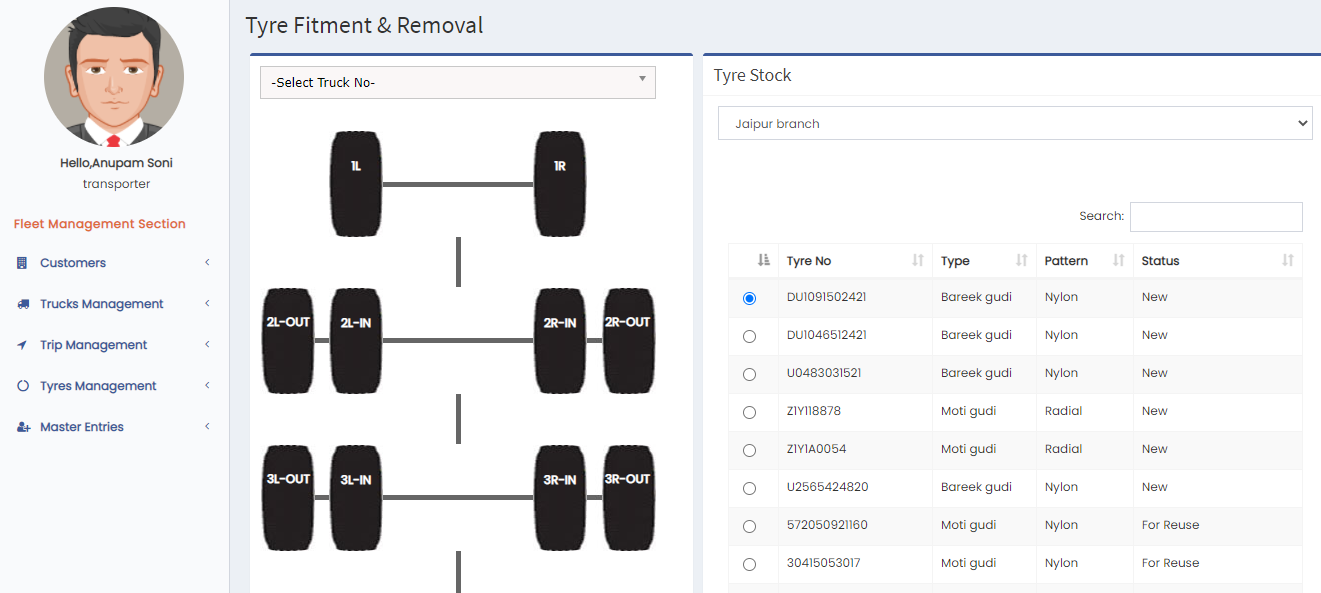Select radio button for tyre DU1046512421

click(750, 336)
